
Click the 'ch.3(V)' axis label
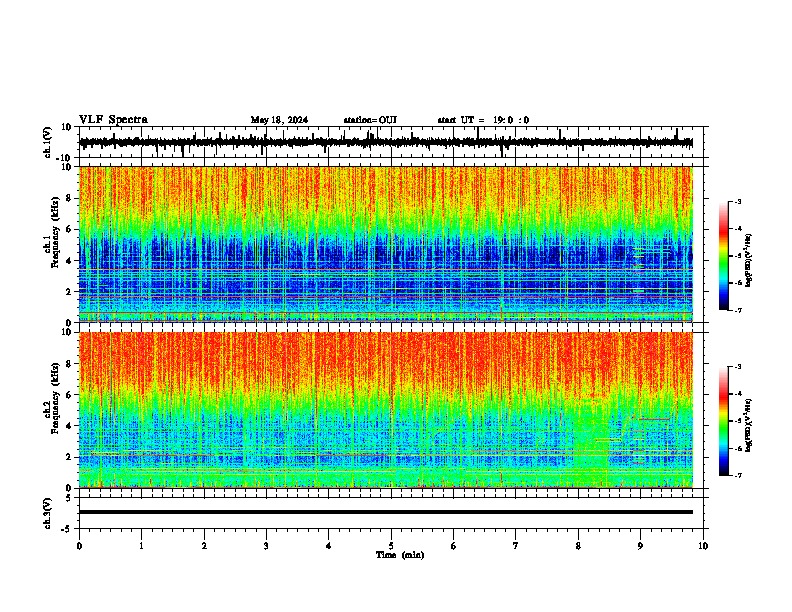[48, 514]
